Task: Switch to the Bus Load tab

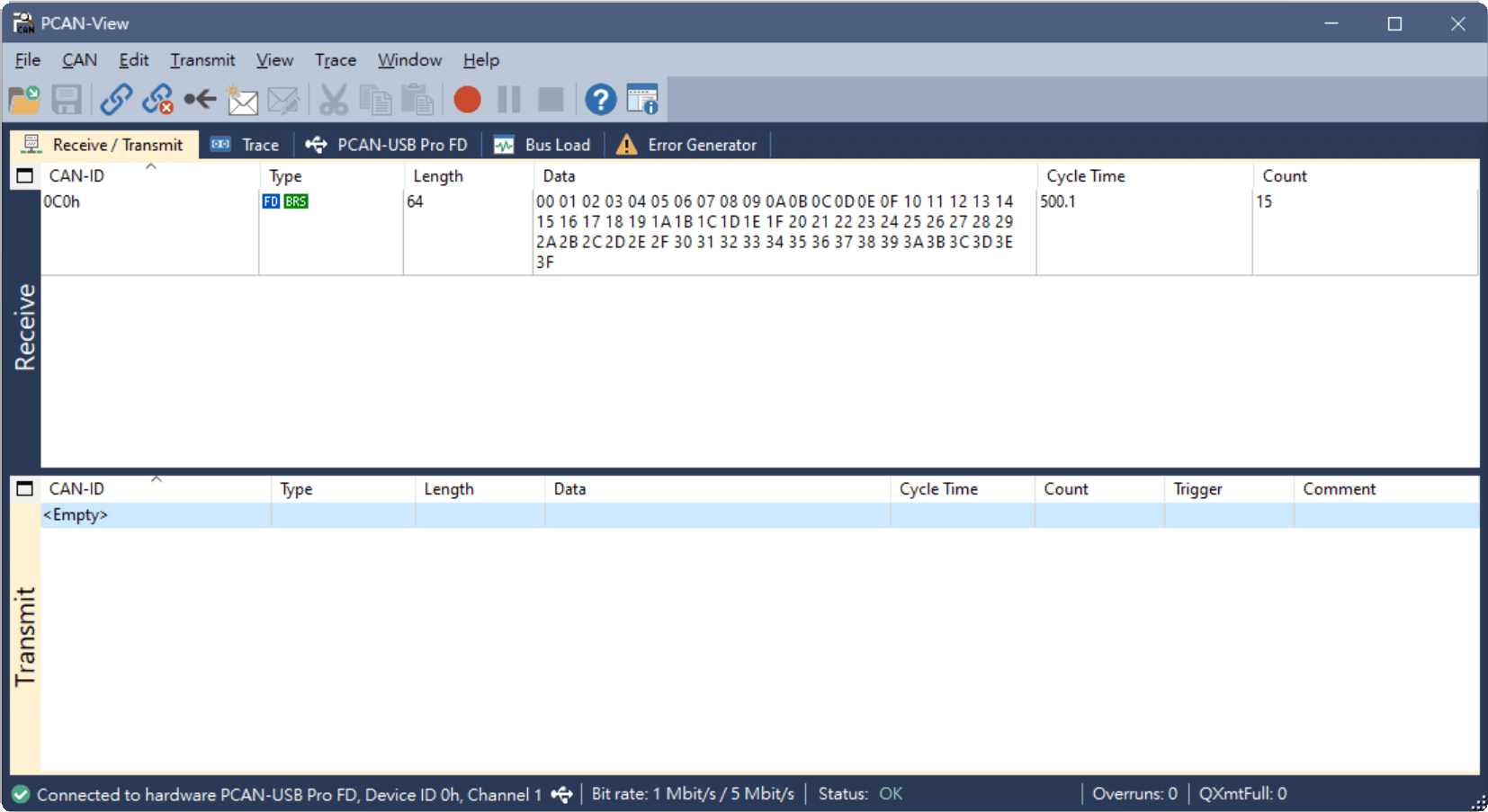Action: click(542, 145)
